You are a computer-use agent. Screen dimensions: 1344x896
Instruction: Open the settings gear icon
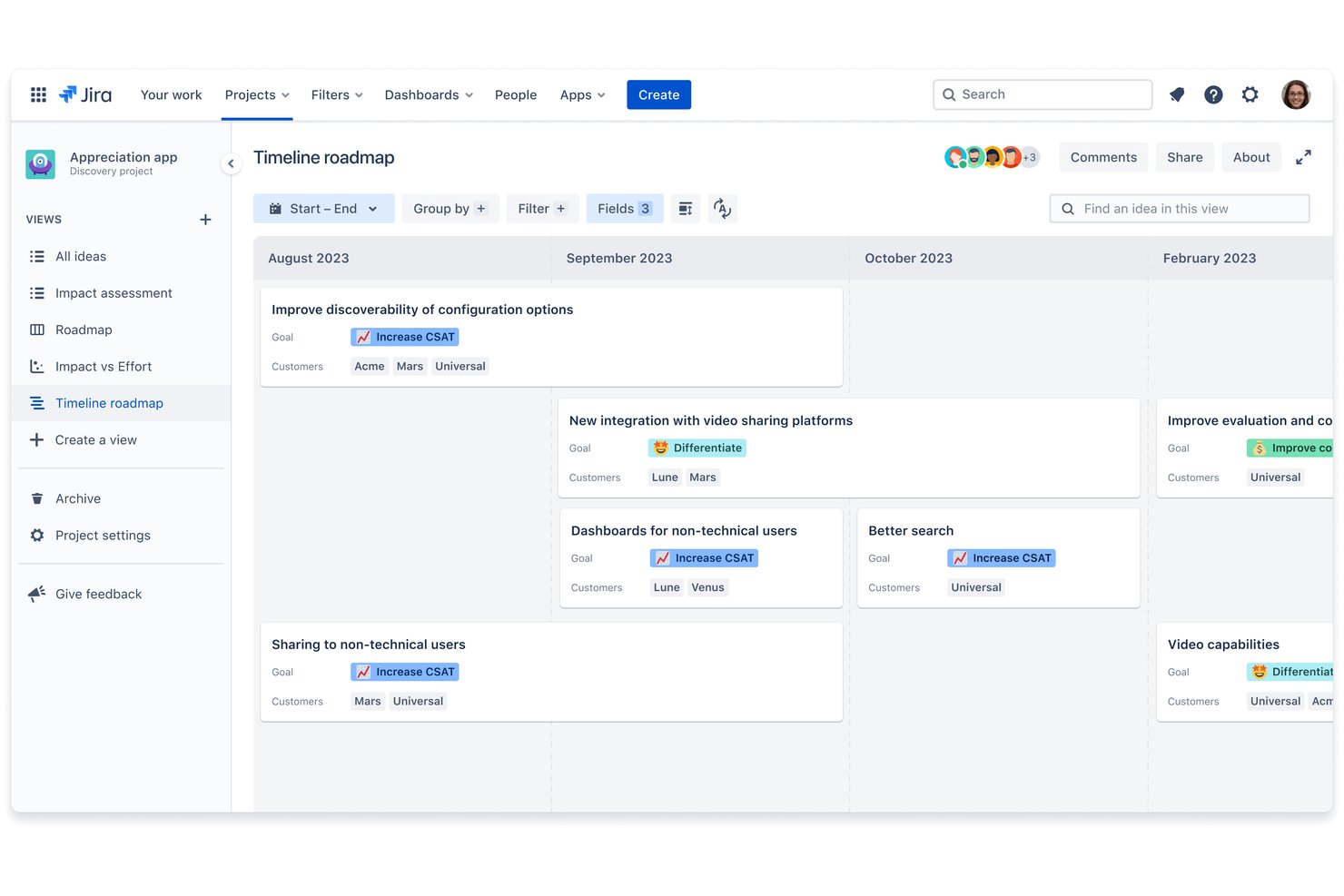point(1250,94)
